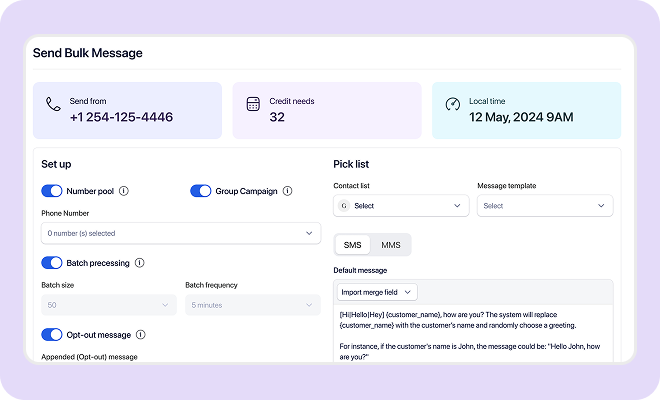Open the Batch processing info icon
The image size is (660, 400).
139,263
